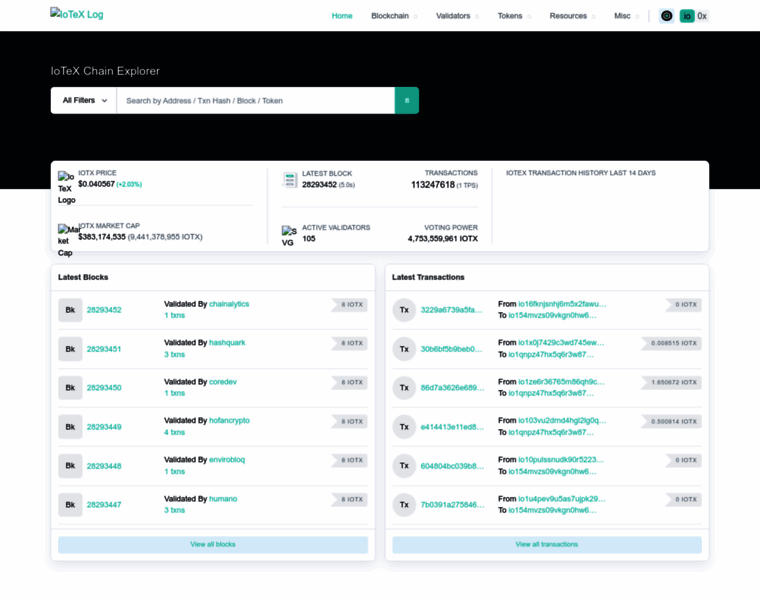The width and height of the screenshot is (760, 600).
Task: Click Bk icon for block 28293451
Action: point(70,349)
